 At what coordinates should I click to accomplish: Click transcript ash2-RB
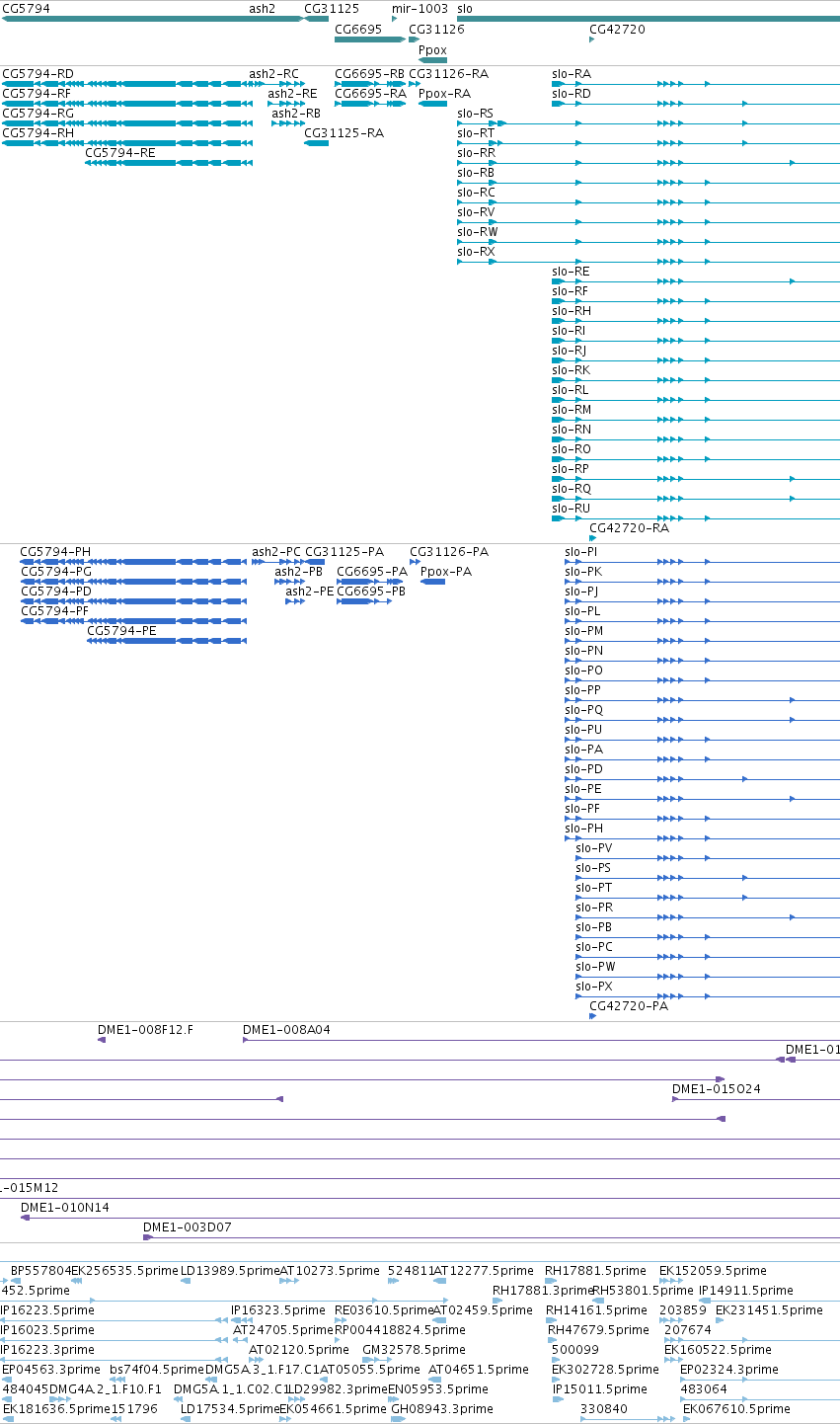tap(296, 114)
